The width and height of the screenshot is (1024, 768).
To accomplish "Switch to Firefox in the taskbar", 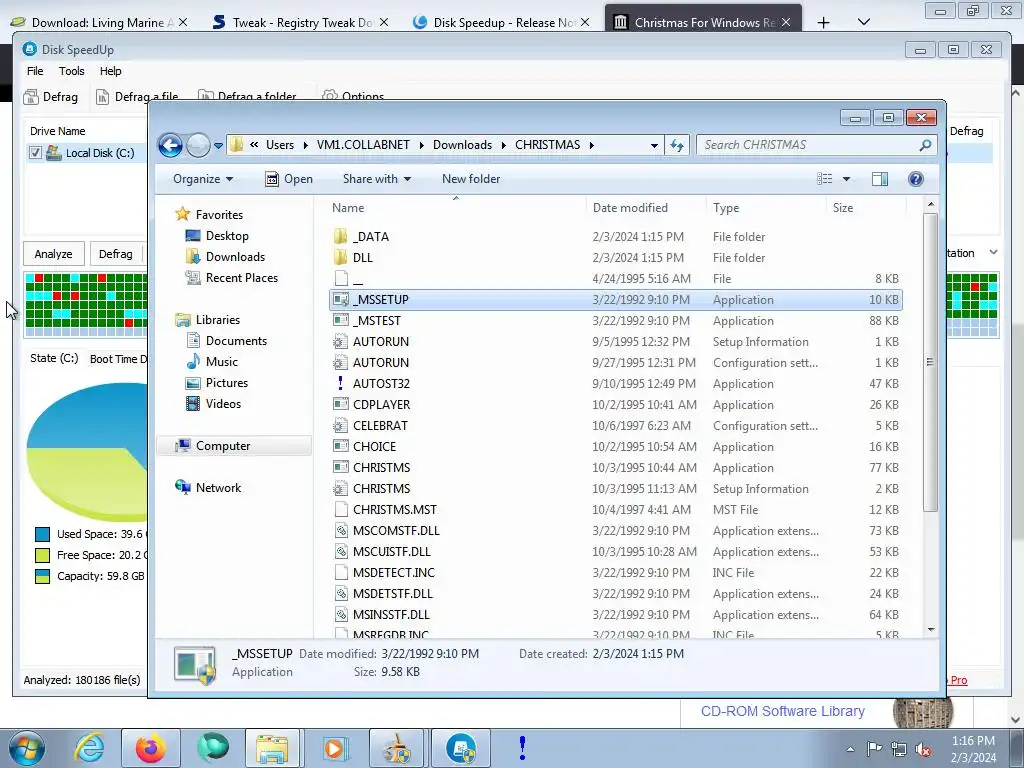I will [151, 748].
